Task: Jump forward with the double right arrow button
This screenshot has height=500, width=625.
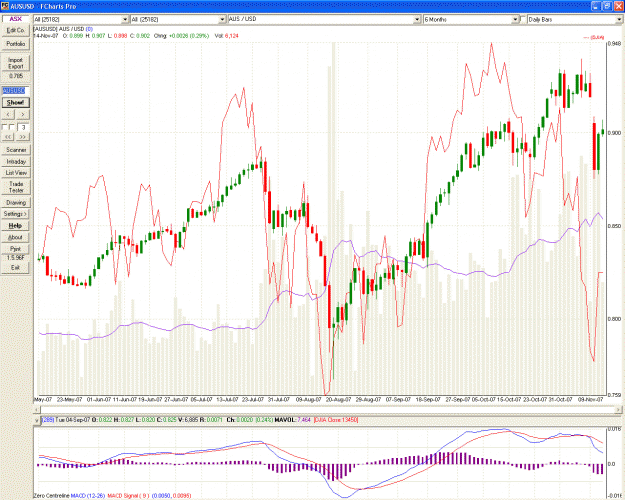Action: (x=22, y=137)
